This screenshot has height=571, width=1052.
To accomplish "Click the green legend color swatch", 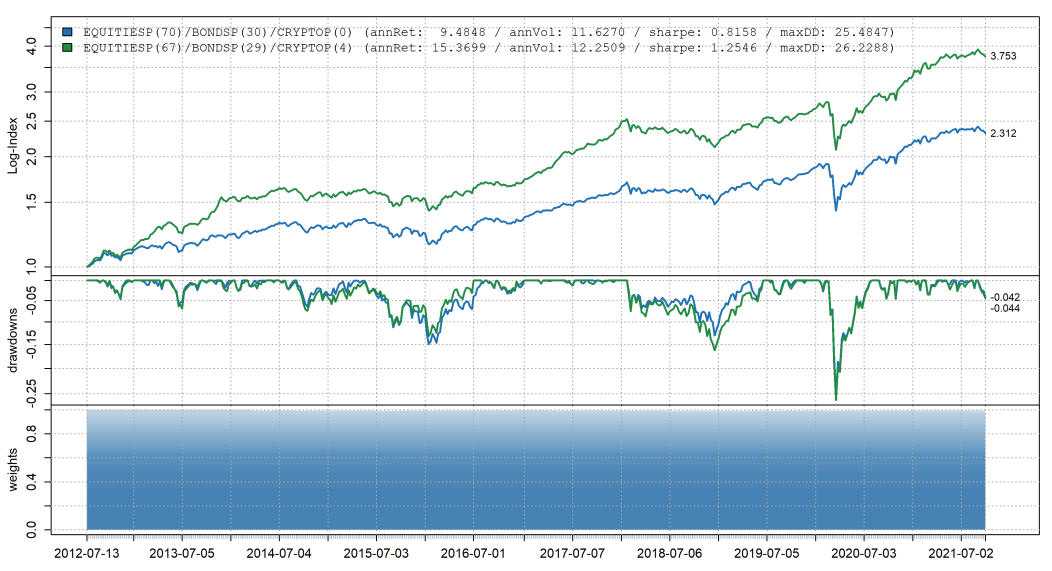I will coord(68,48).
